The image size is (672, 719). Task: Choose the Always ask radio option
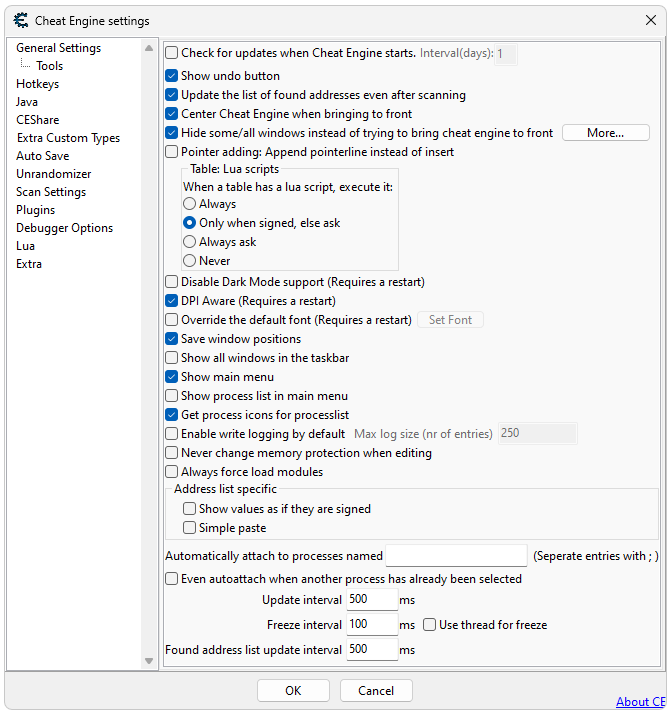click(189, 242)
